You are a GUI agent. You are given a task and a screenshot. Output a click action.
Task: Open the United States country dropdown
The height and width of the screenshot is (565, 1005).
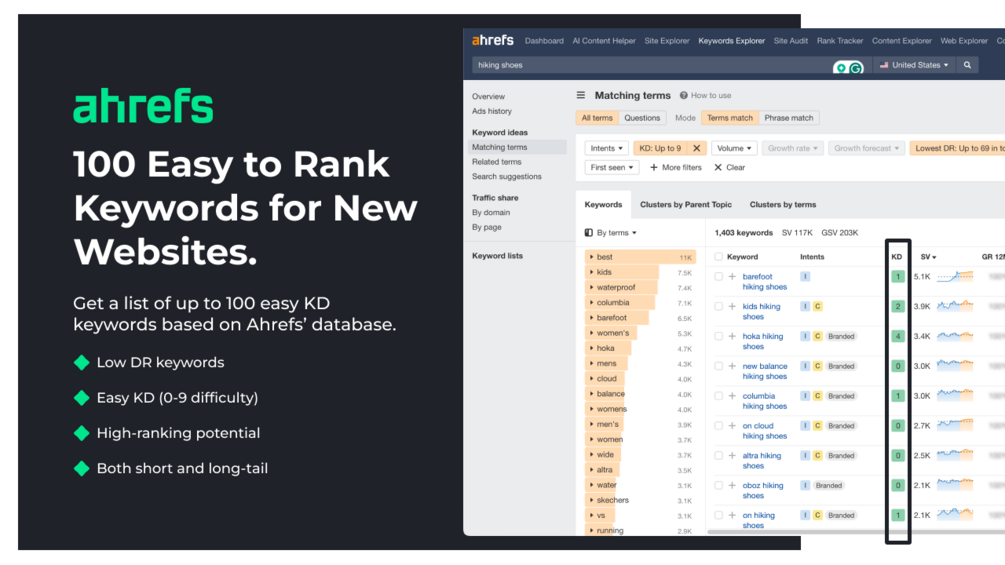pyautogui.click(x=914, y=65)
